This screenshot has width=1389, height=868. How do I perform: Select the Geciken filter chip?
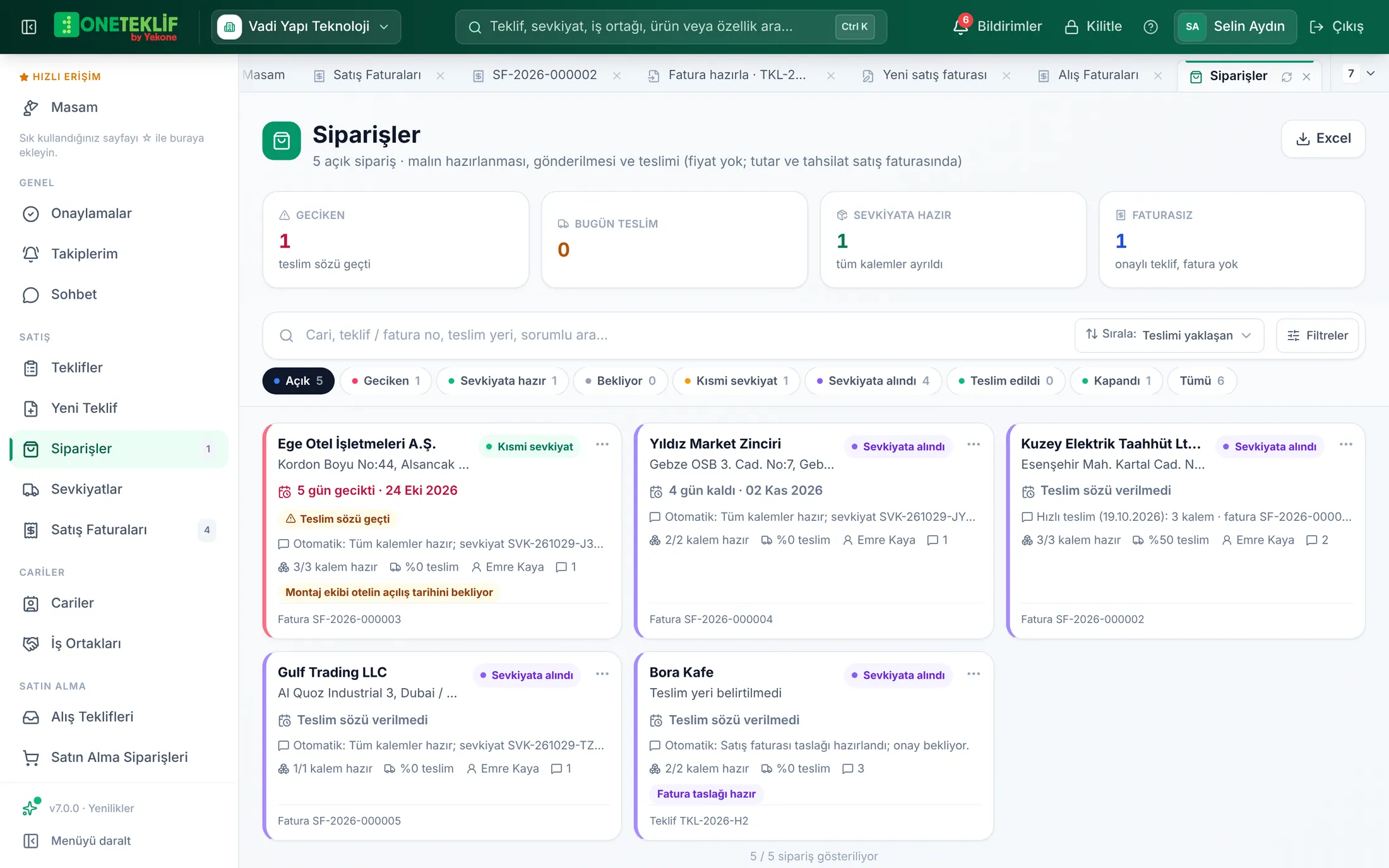click(385, 381)
